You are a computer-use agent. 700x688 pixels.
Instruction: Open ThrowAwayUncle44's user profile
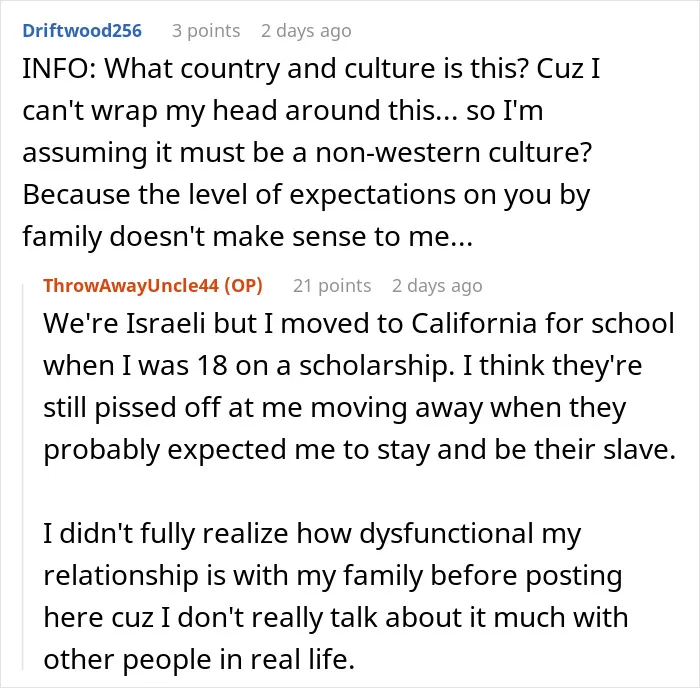pyautogui.click(x=131, y=286)
